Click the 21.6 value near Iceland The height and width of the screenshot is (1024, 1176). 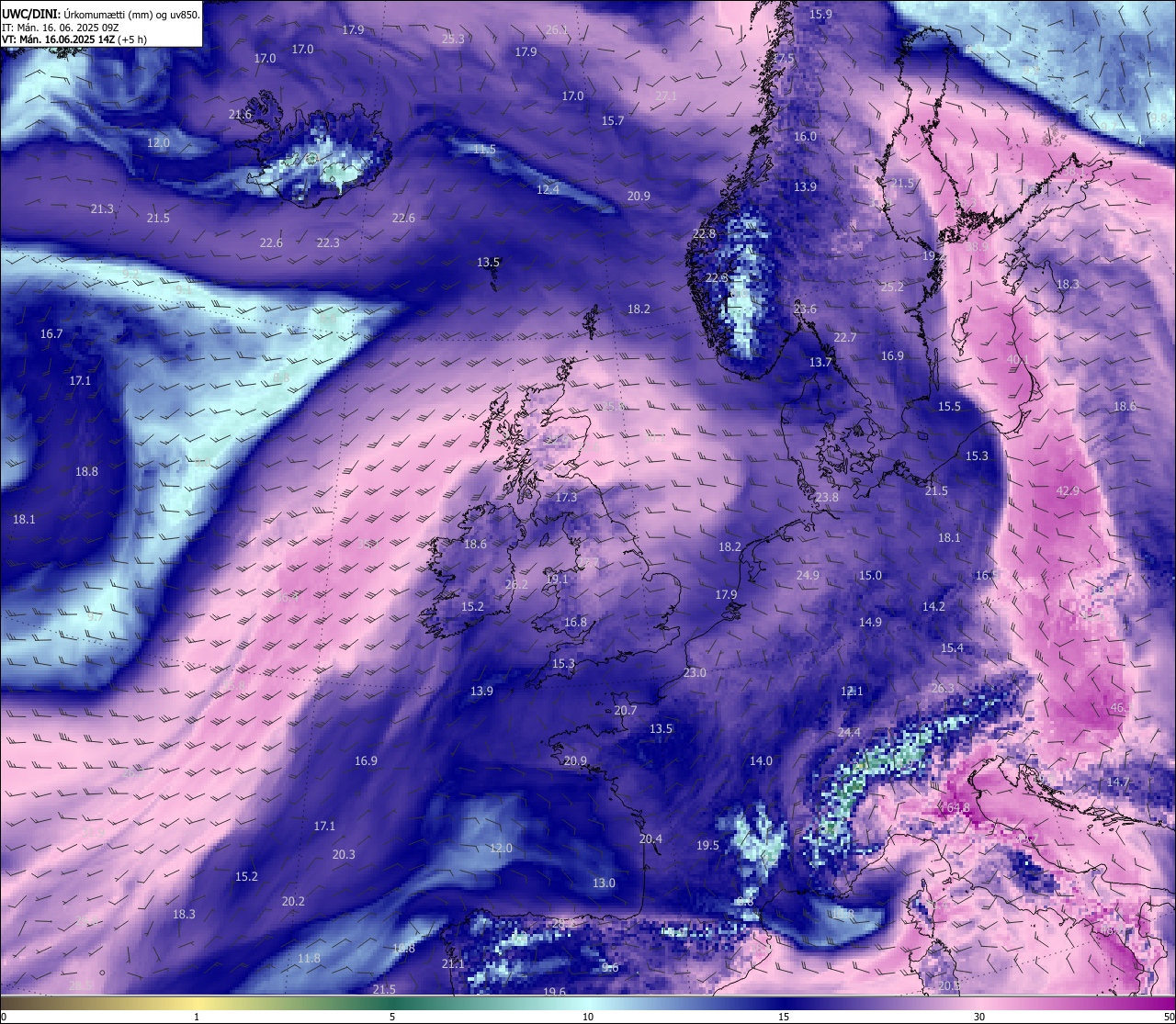(x=240, y=115)
